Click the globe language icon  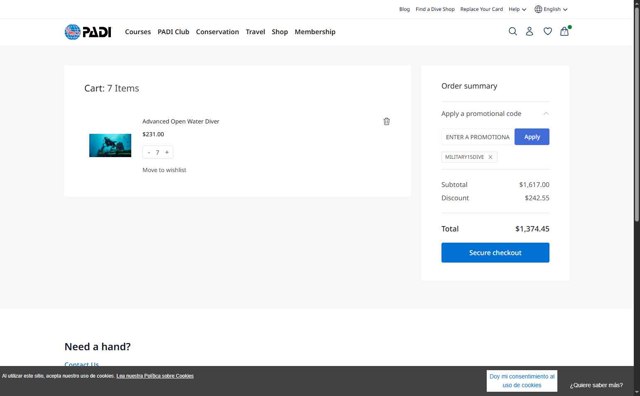click(538, 9)
